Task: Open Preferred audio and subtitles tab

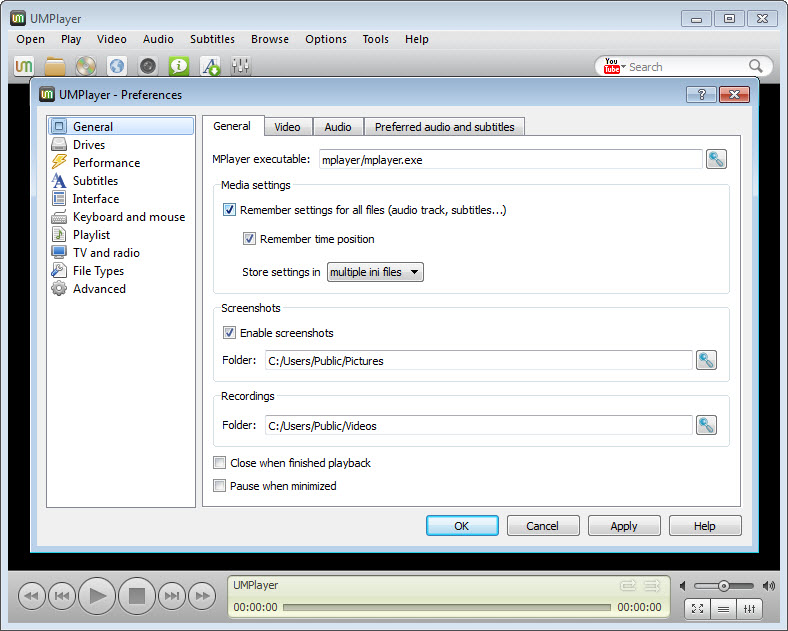Action: coord(445,127)
